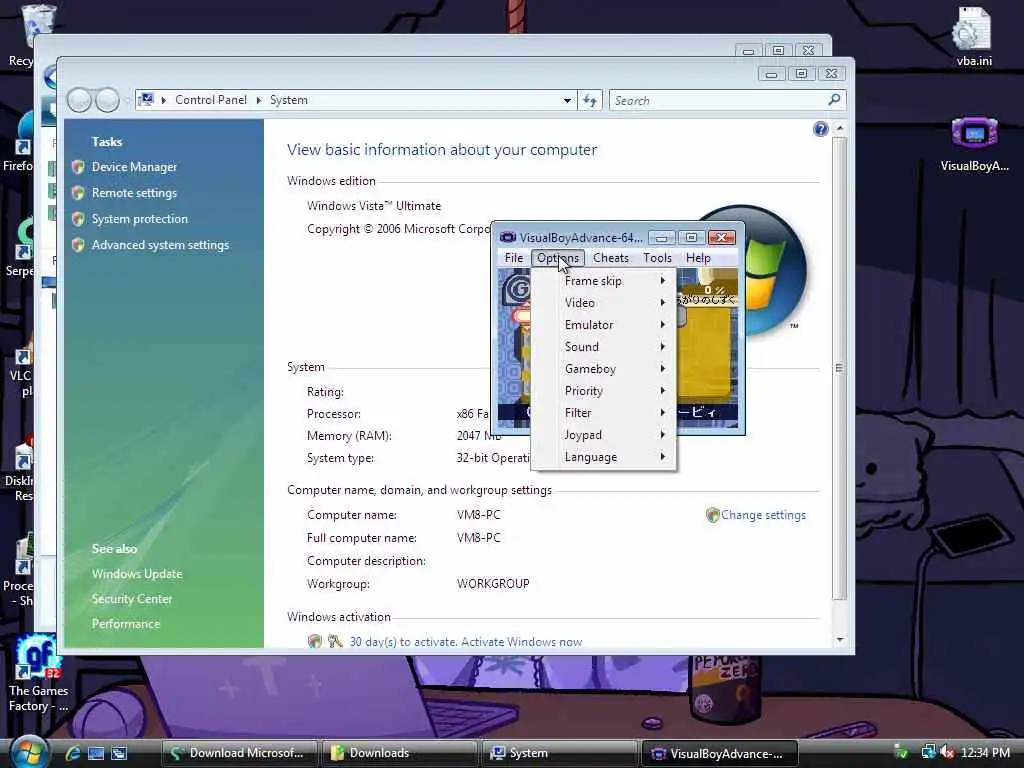This screenshot has width=1024, height=768.
Task: Open Advanced system settings
Action: click(160, 246)
